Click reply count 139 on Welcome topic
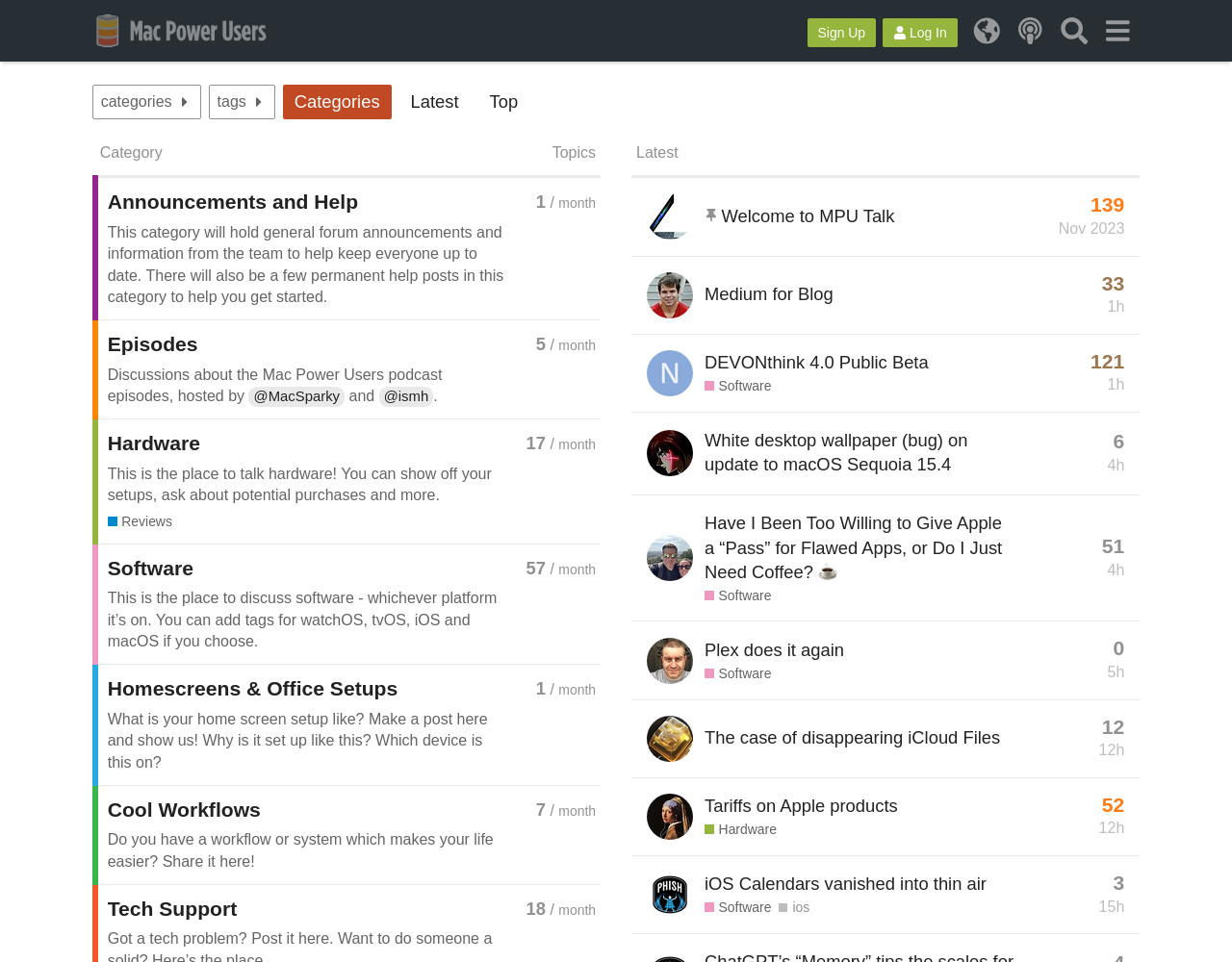The image size is (1232, 962). pos(1107,205)
